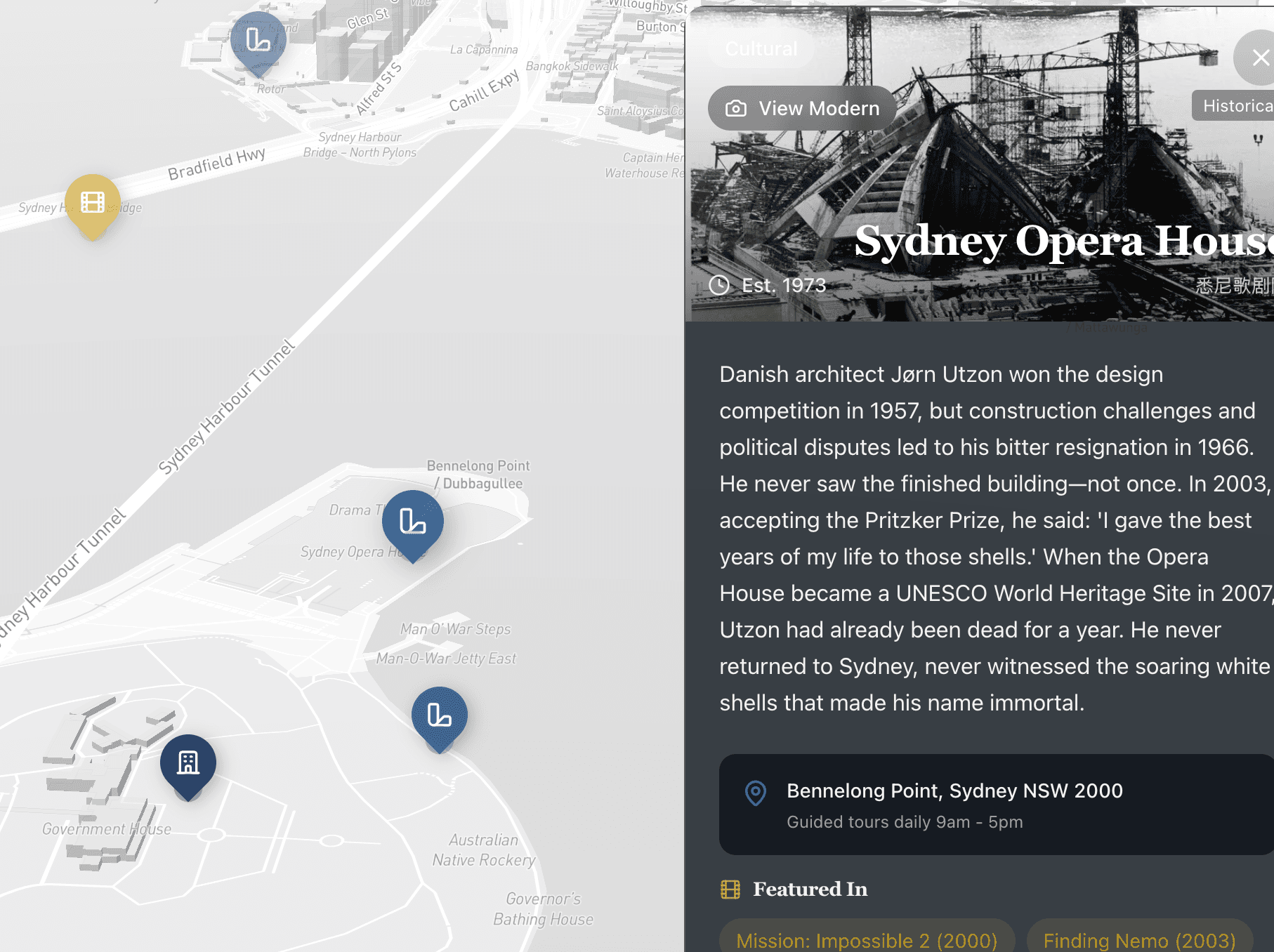Click the yellow film pin on Sydney Harbour Bridge
This screenshot has width=1274, height=952.
(x=93, y=202)
